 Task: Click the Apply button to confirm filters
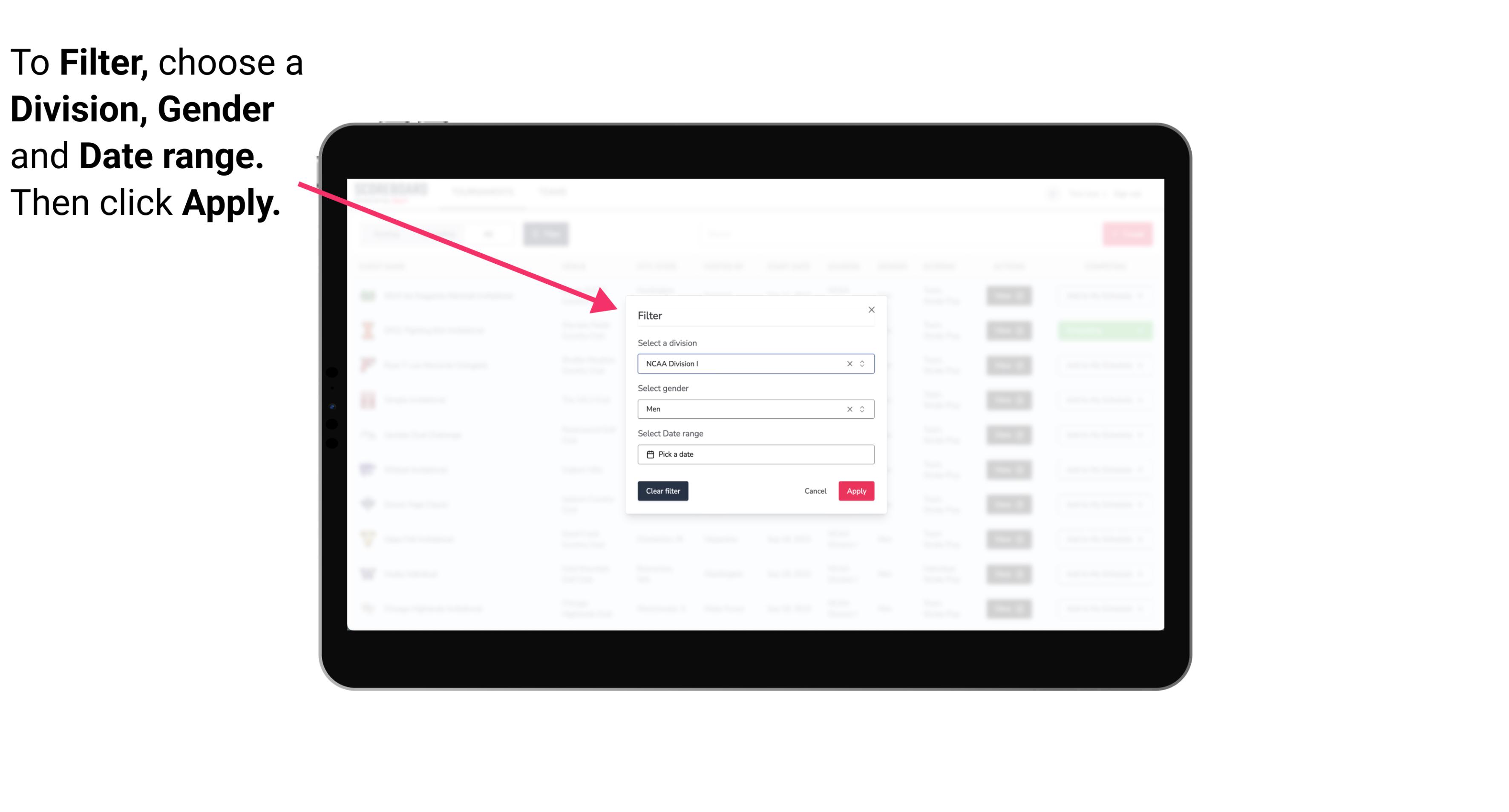pyautogui.click(x=856, y=491)
